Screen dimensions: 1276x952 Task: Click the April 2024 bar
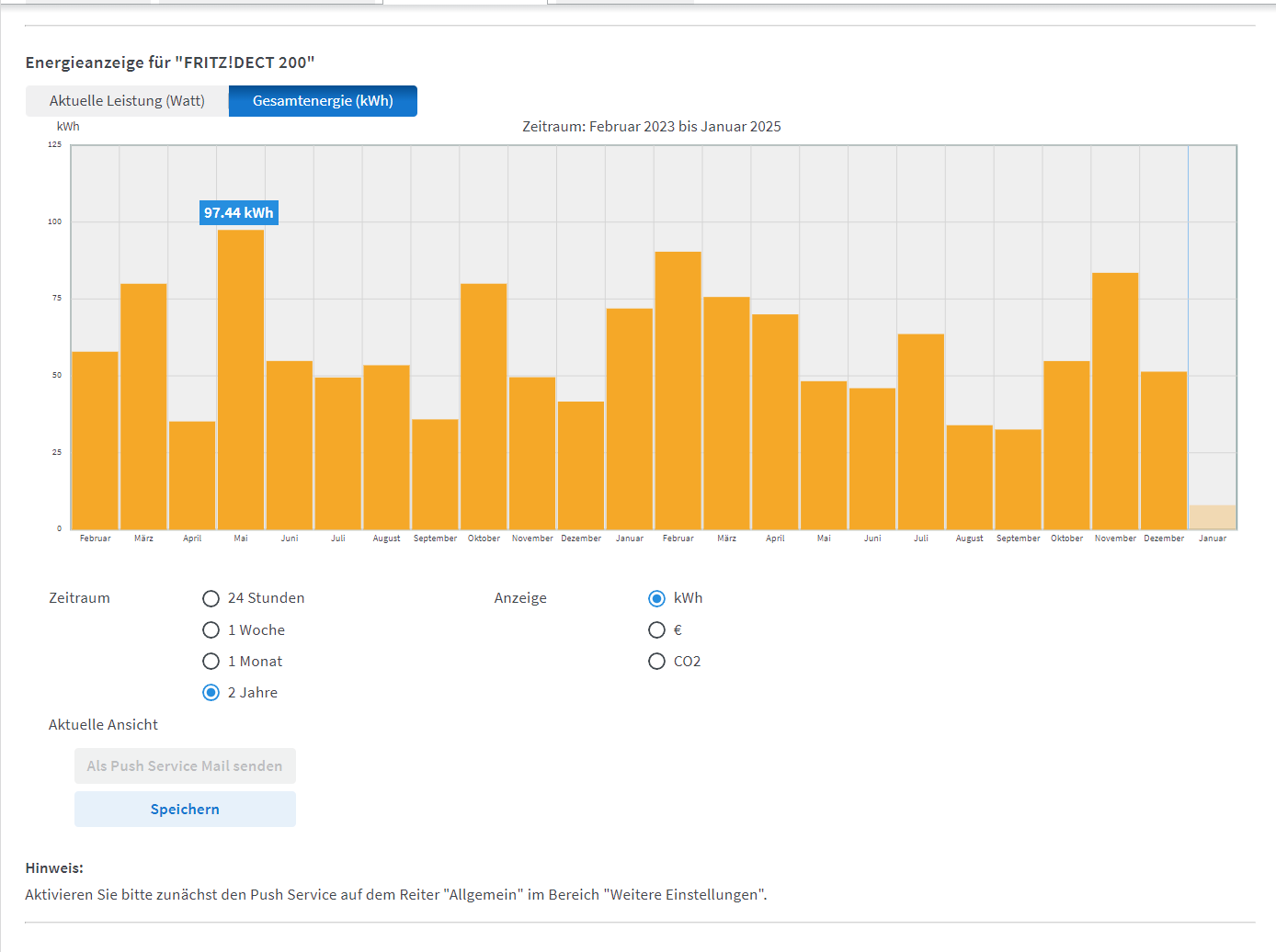click(x=775, y=422)
